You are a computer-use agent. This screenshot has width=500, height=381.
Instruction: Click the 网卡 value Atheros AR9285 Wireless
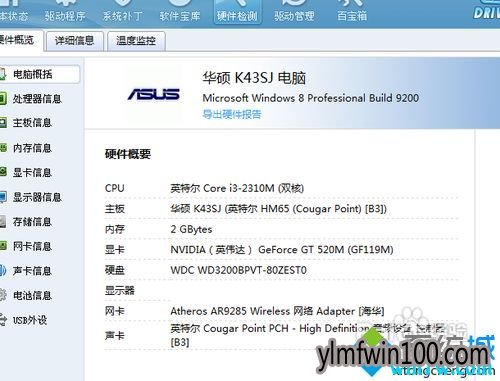tap(277, 311)
